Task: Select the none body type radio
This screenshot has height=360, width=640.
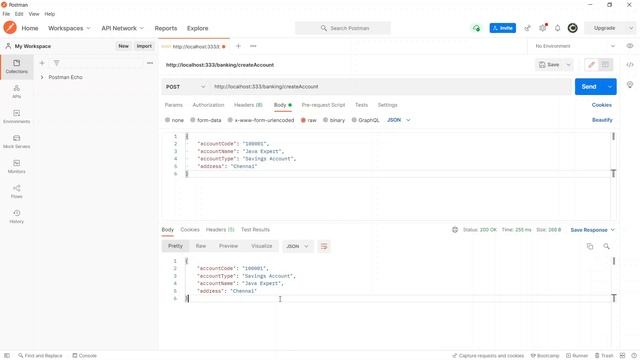Action: [167, 120]
